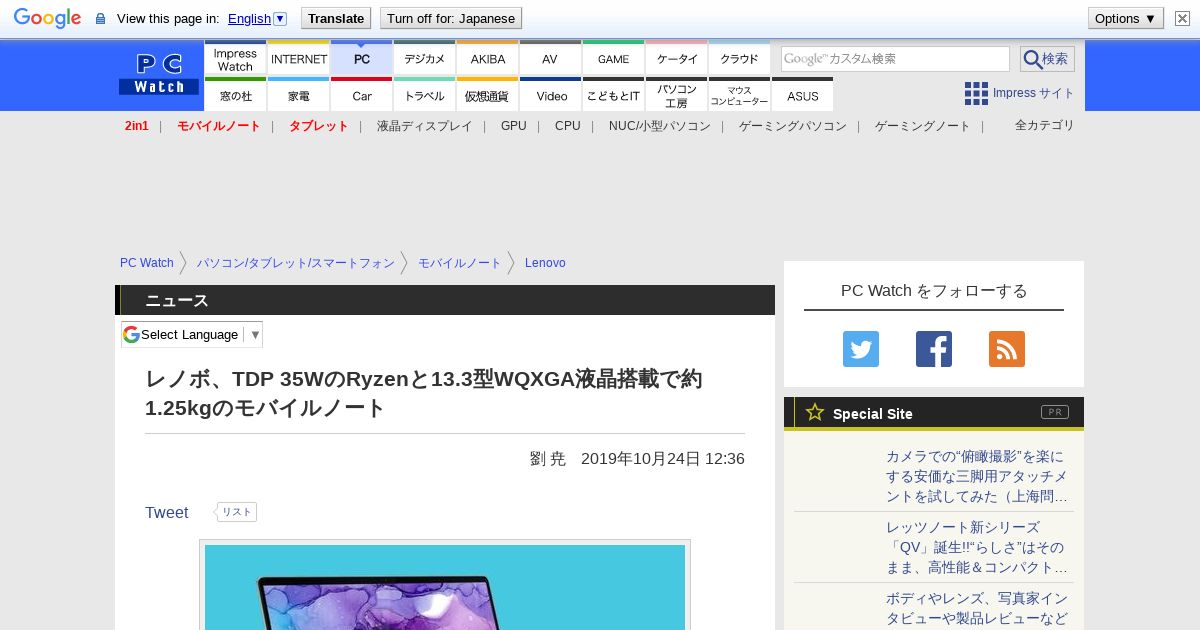Click the author name 劉 尭

tap(548, 459)
